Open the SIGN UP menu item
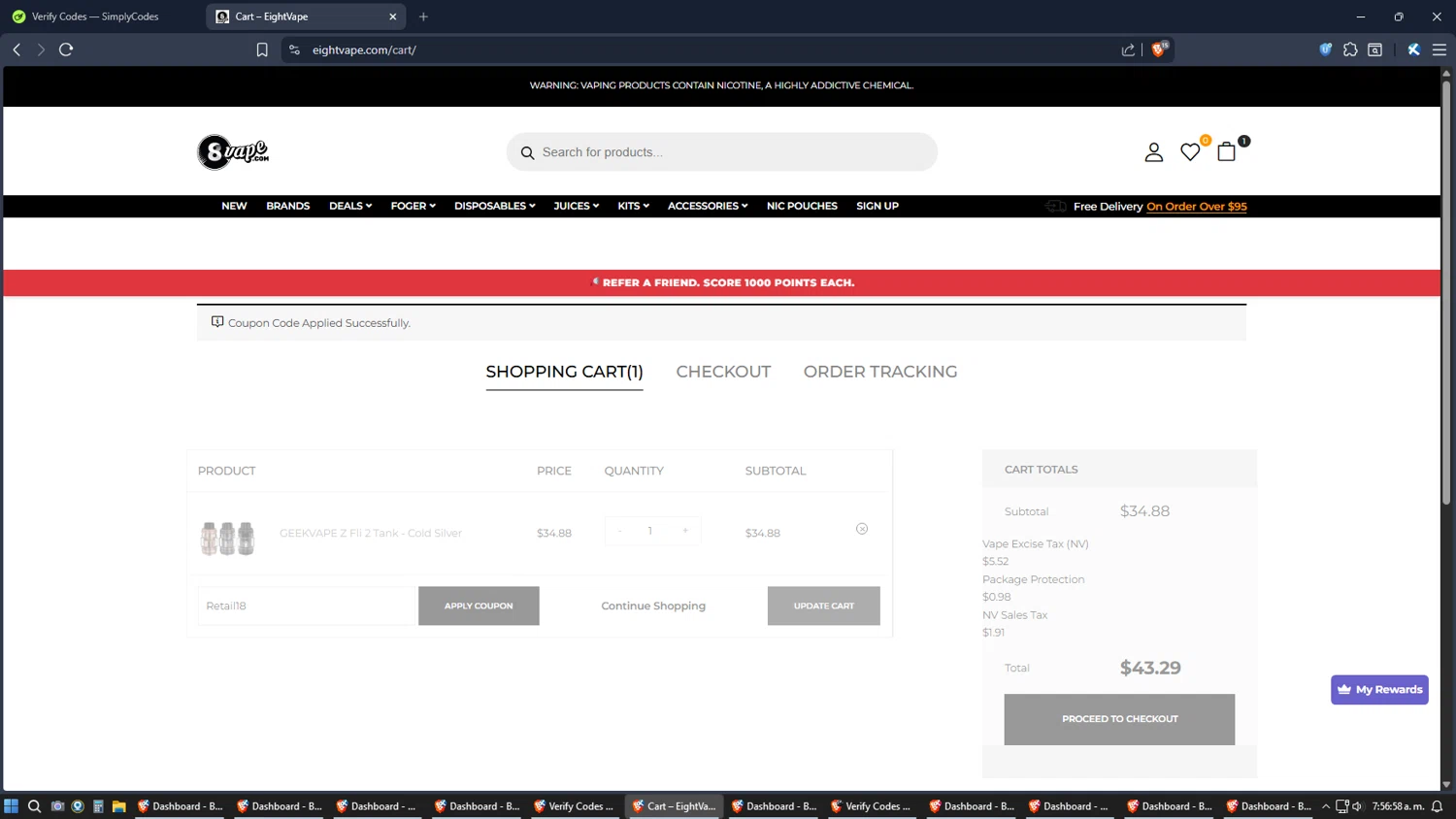 pos(877,206)
